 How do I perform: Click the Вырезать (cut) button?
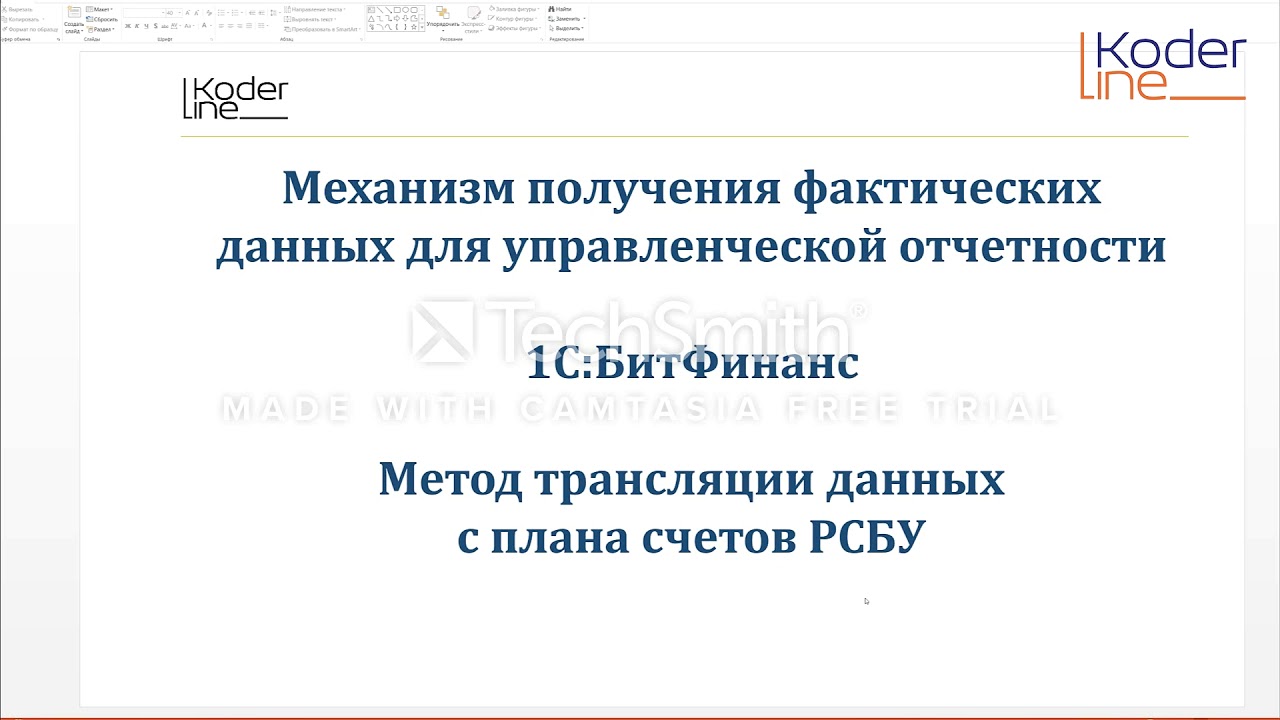click(x=18, y=10)
